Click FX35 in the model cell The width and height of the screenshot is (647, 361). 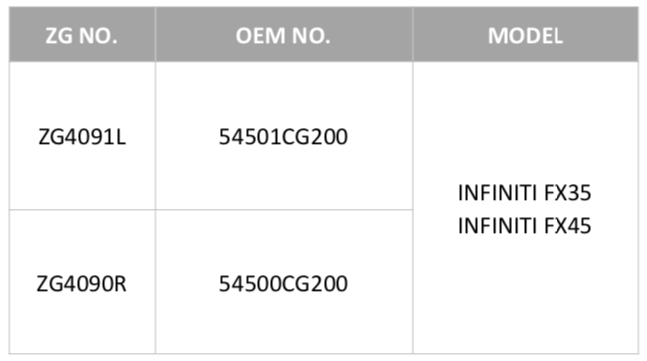pos(568,193)
